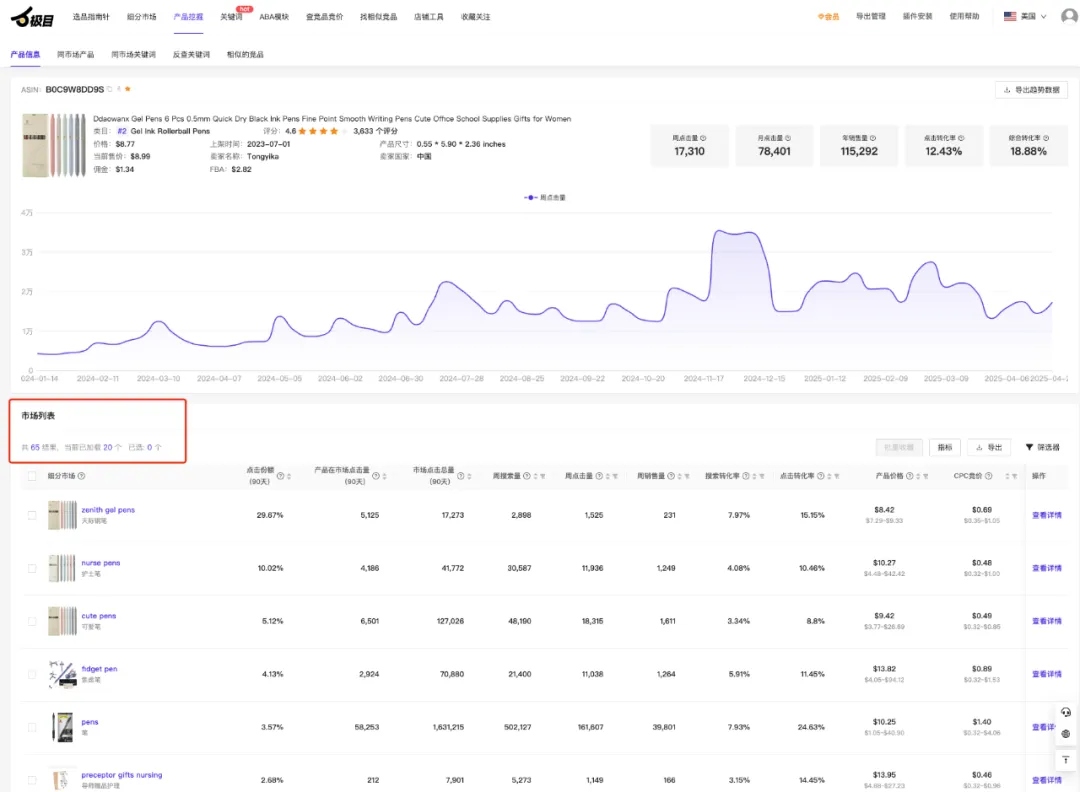Check the box for zenith gel pens row
The width and height of the screenshot is (1080, 792).
click(32, 515)
